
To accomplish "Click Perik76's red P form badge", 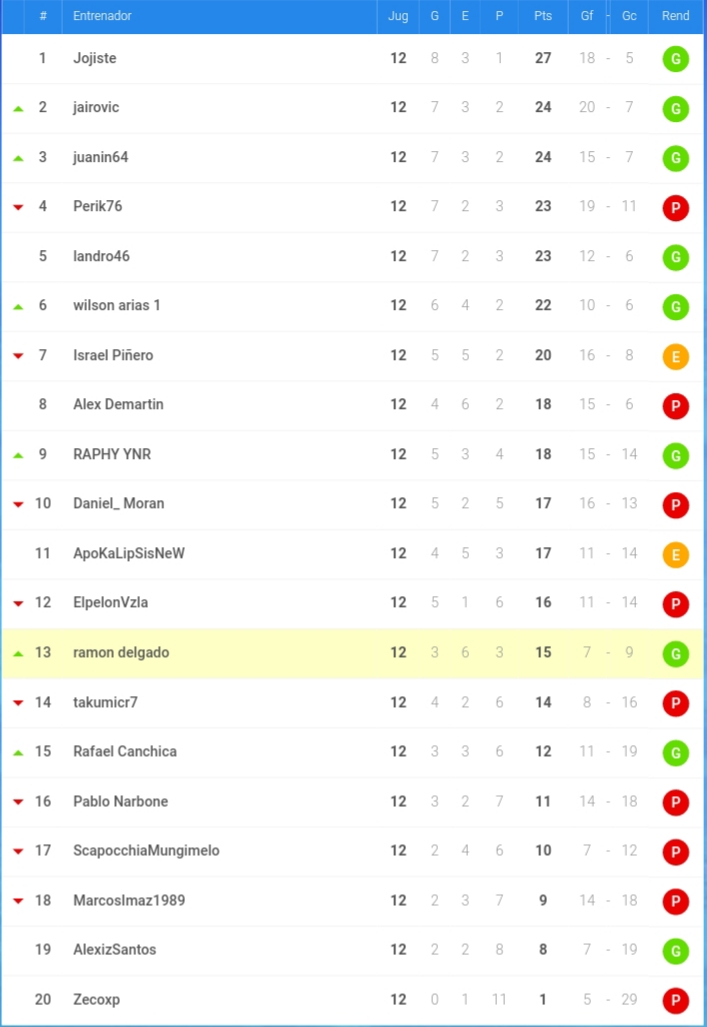I will tap(676, 208).
